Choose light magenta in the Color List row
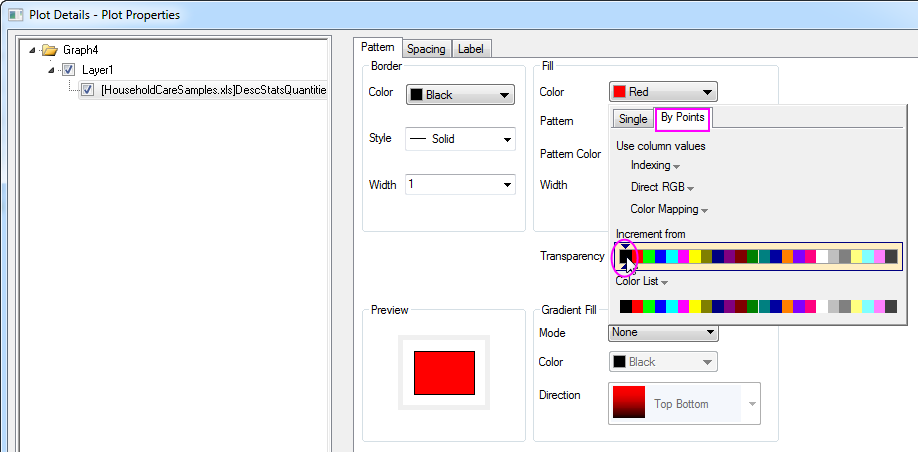The image size is (918, 452). point(879,306)
